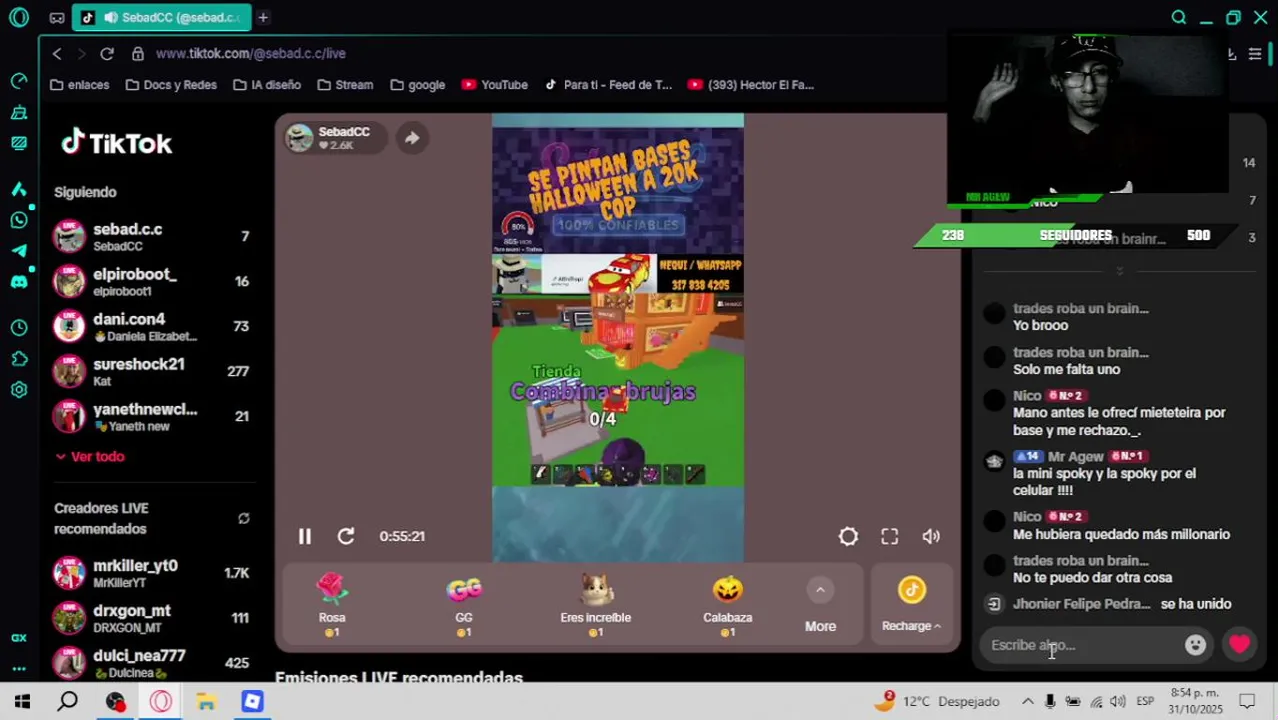Open the extensions cube icon
Viewport: 1278px width, 720px height.
pyautogui.click(x=19, y=359)
